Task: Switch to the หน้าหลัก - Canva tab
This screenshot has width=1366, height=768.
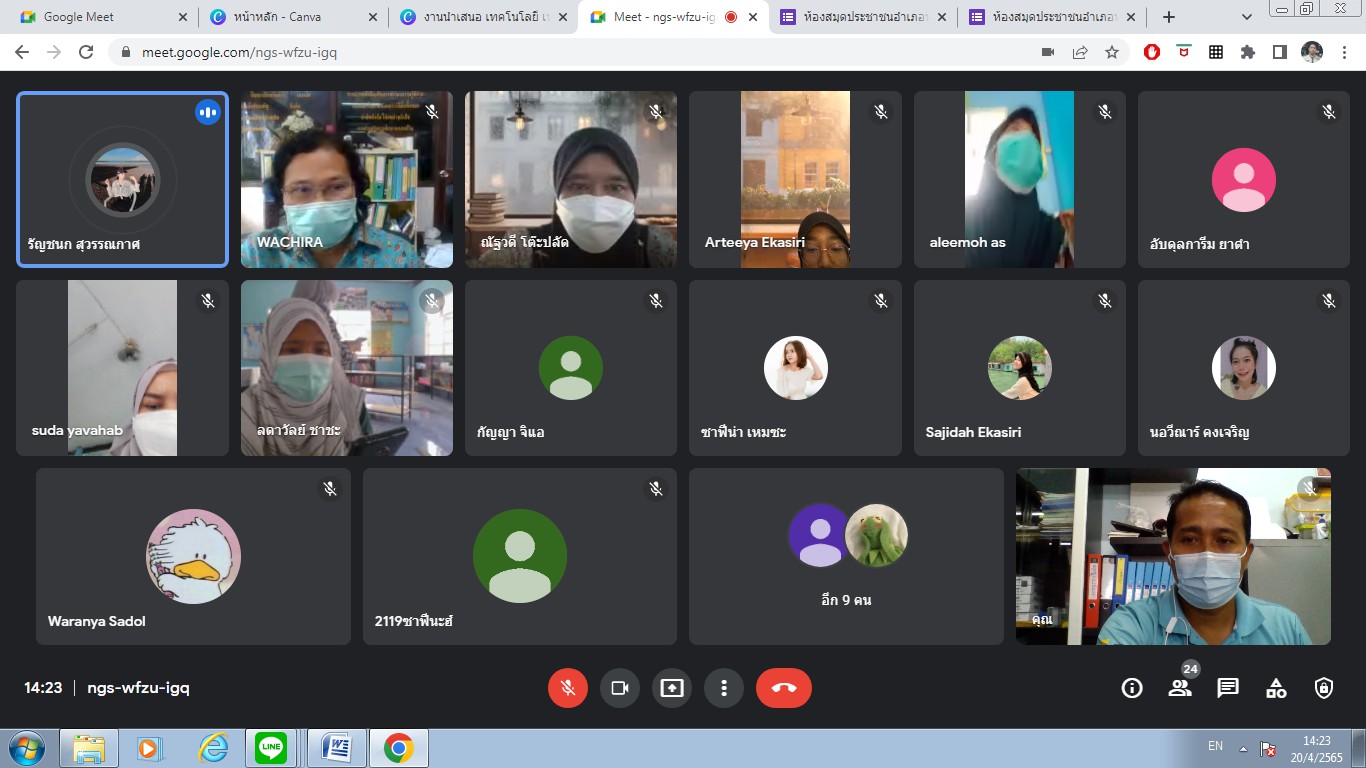Action: (x=290, y=17)
